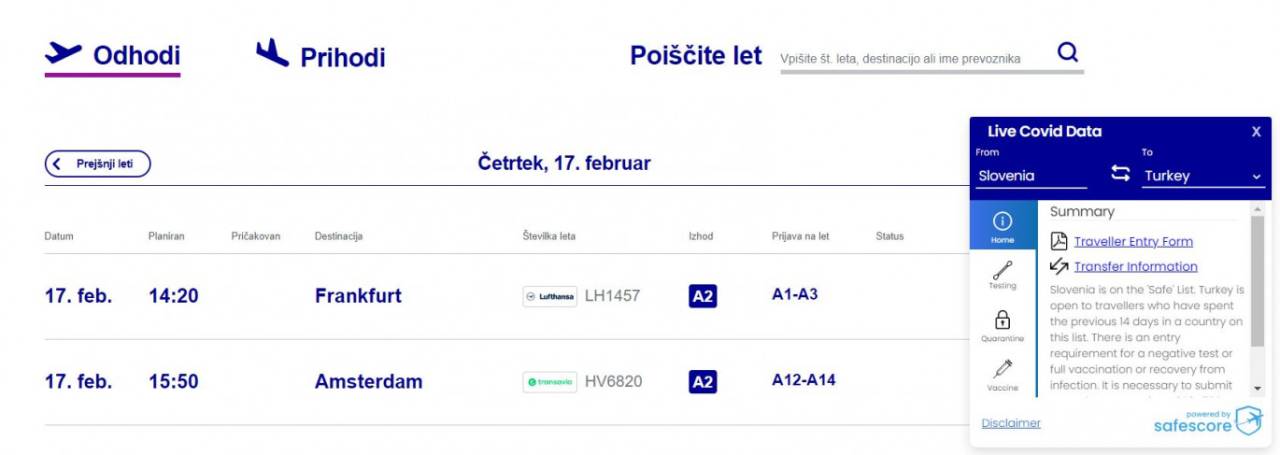Click the Lufthansa airline logo
Image resolution: width=1280 pixels, height=455 pixels.
click(550, 296)
